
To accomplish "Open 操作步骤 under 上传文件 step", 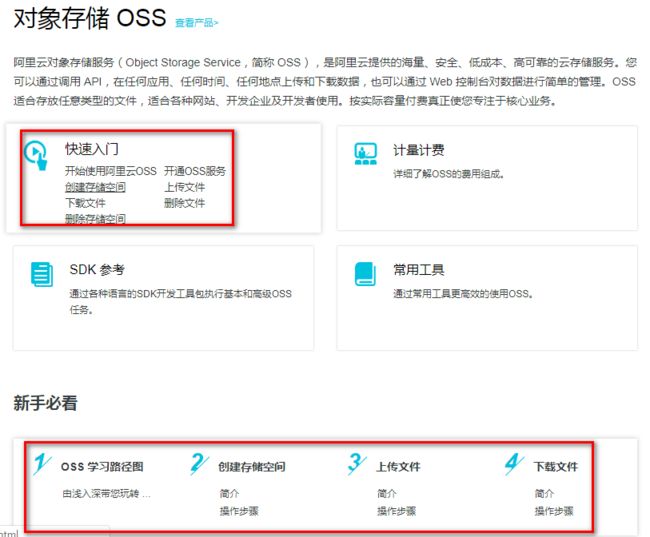I will [x=396, y=511].
